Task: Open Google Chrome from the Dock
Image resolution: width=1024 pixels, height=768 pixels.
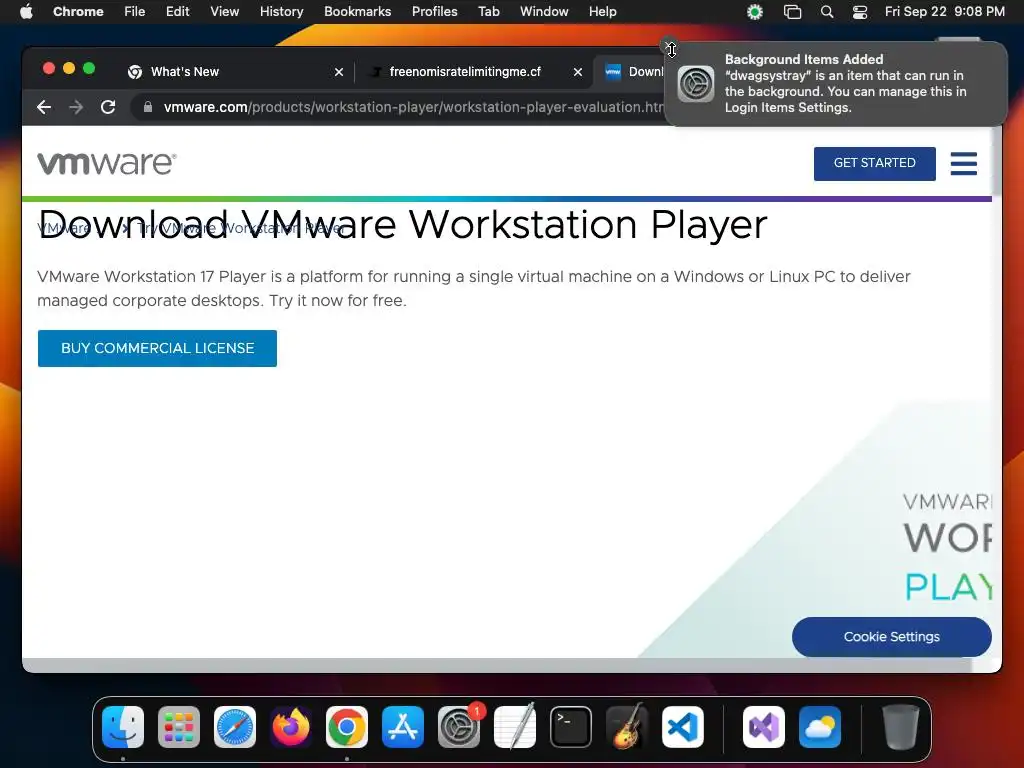Action: (x=347, y=727)
